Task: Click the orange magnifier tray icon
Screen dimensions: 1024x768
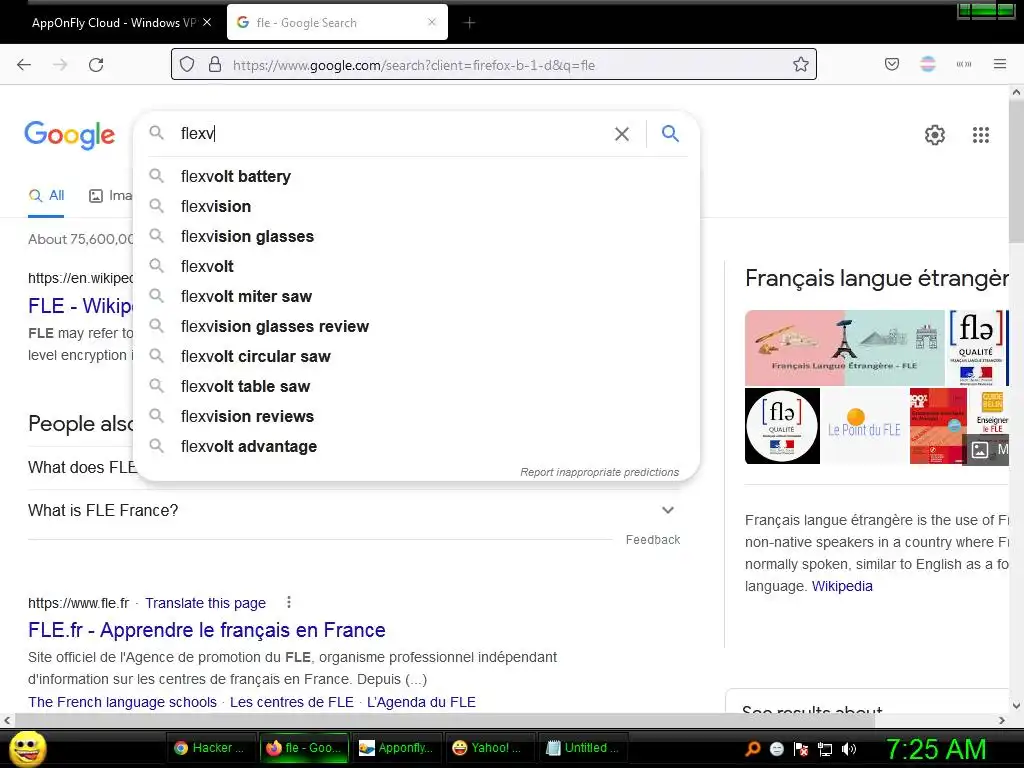Action: click(x=752, y=749)
